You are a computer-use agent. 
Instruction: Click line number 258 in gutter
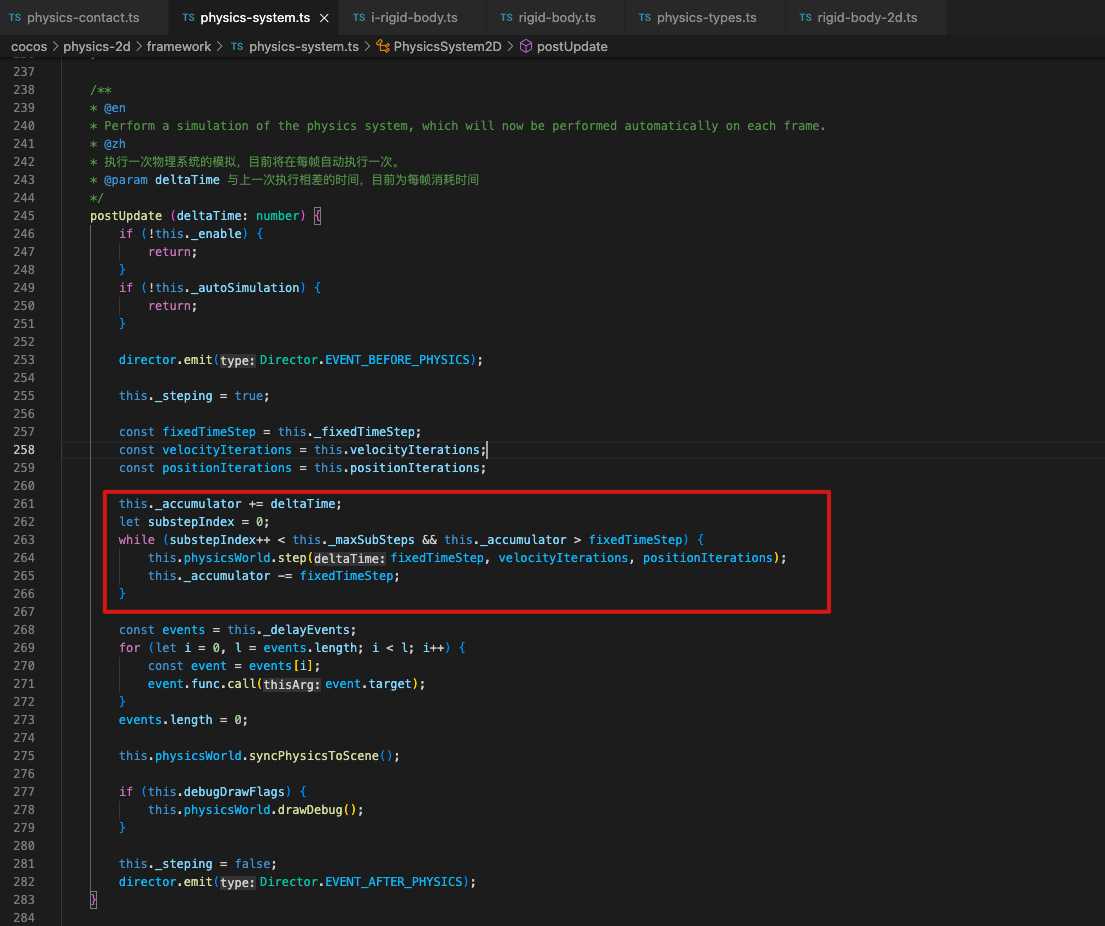click(24, 450)
